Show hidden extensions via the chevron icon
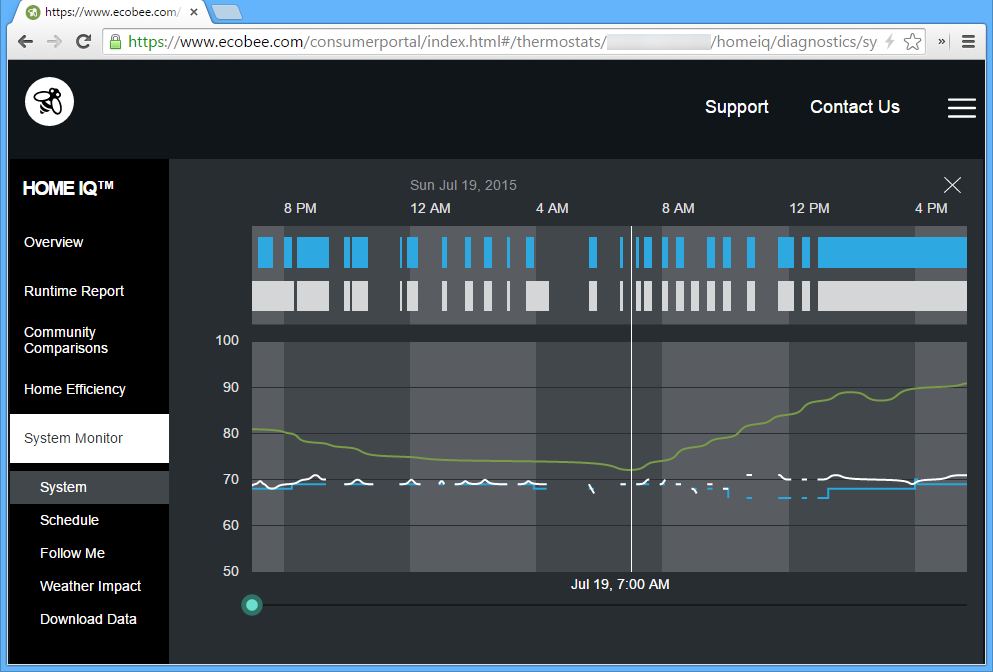 [942, 42]
